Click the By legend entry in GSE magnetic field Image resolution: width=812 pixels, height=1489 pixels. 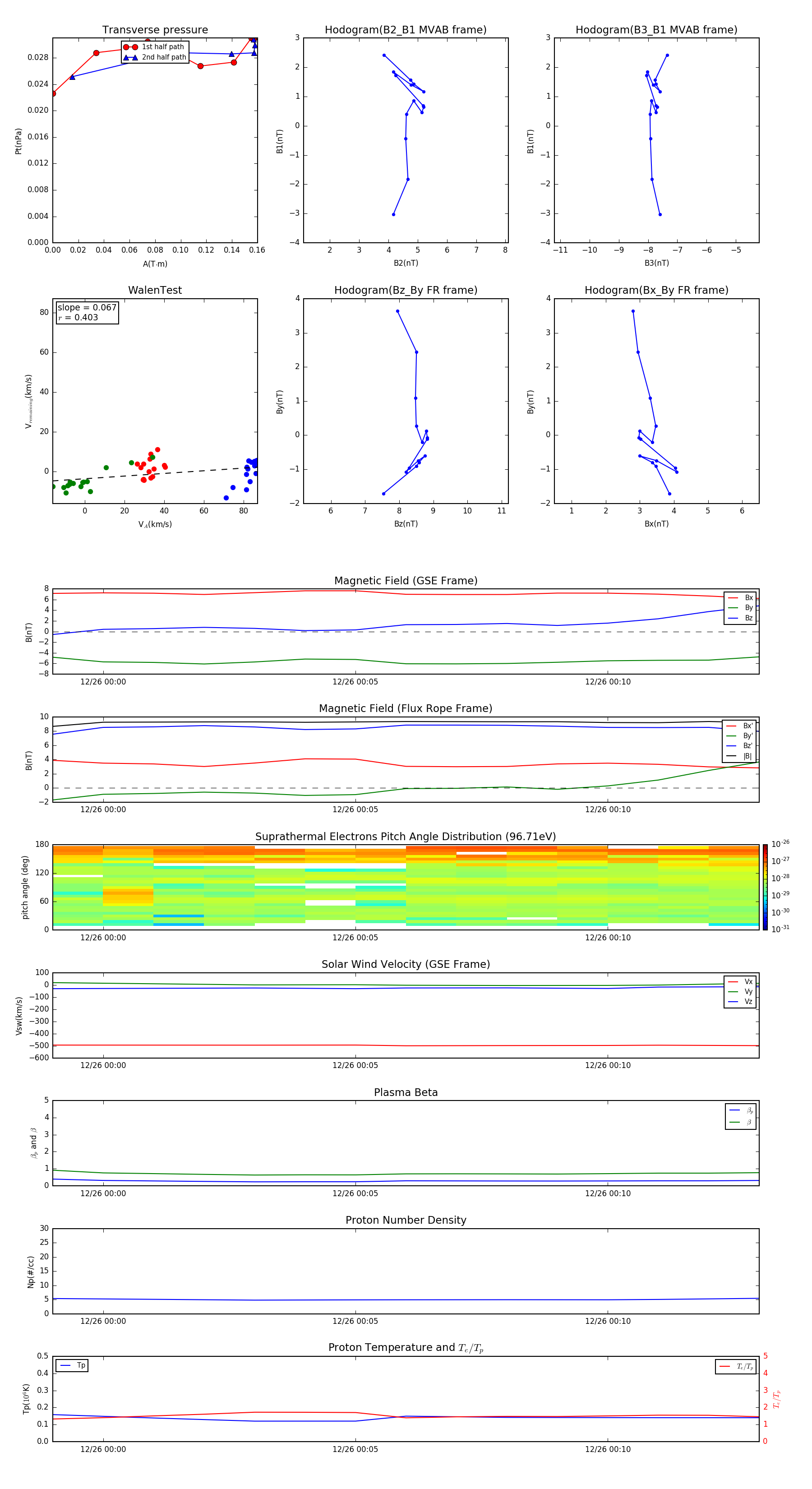(x=740, y=607)
